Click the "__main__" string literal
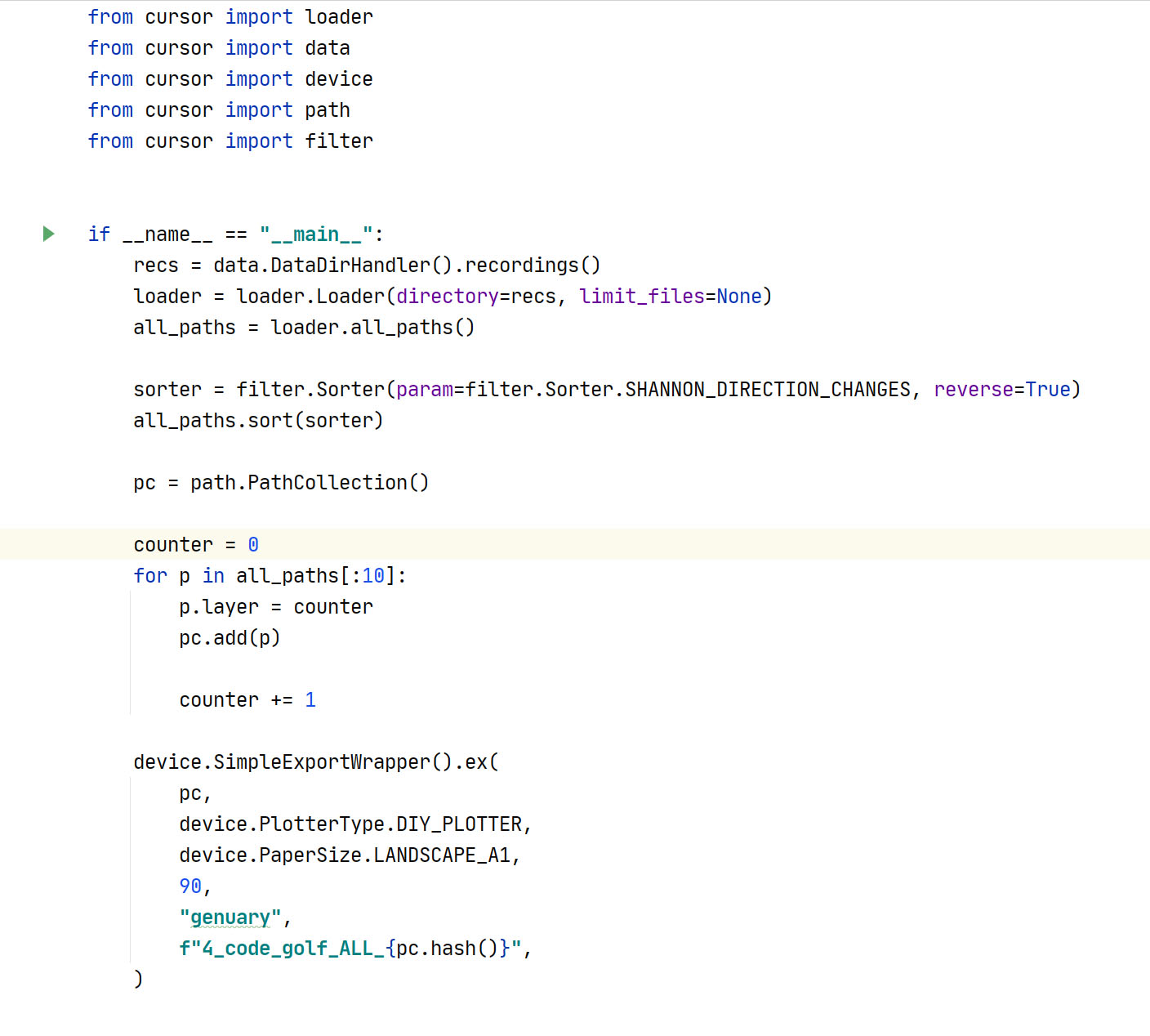This screenshot has width=1150, height=1036. [316, 234]
